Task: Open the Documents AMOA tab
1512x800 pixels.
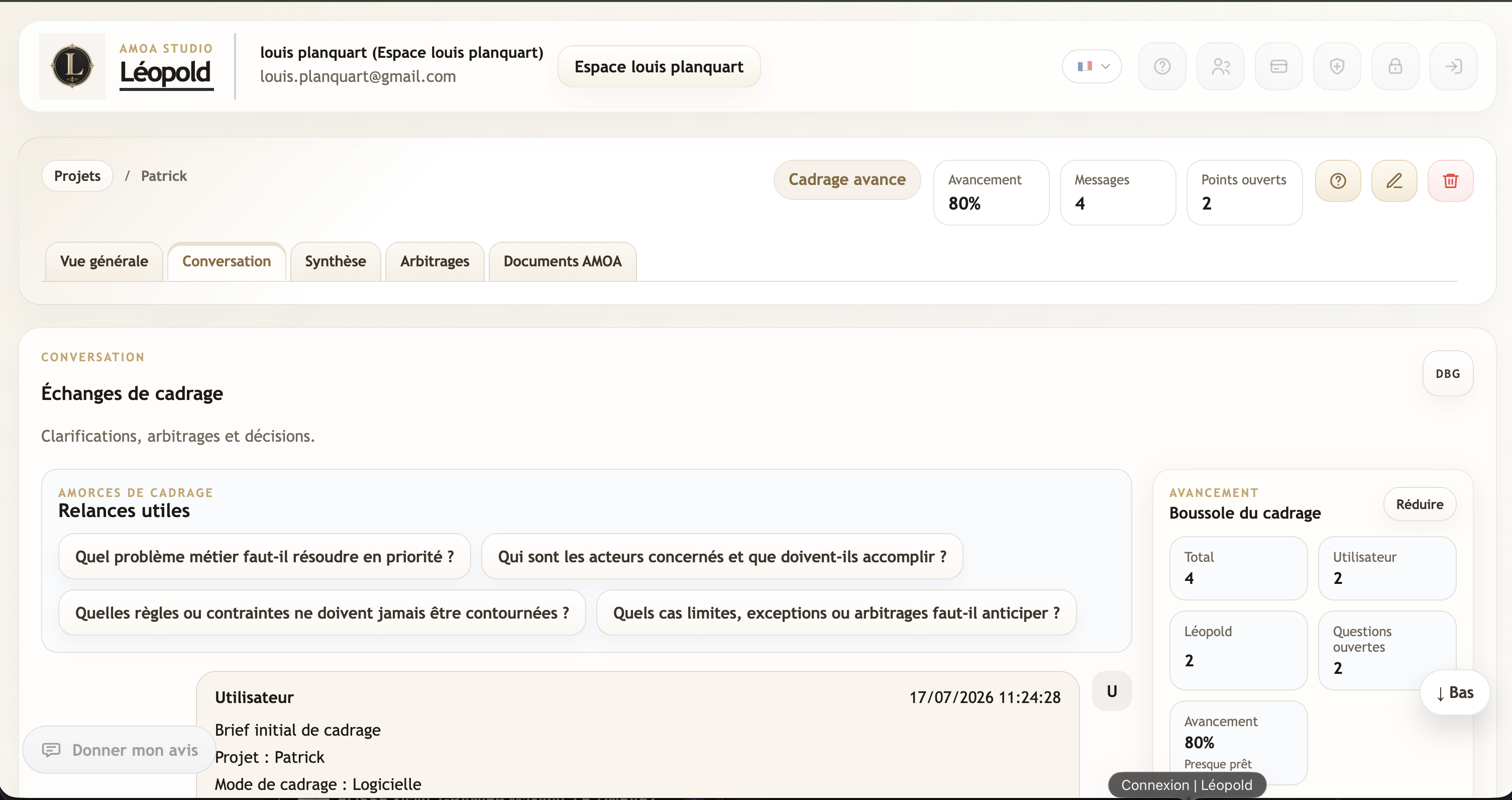Action: point(562,261)
